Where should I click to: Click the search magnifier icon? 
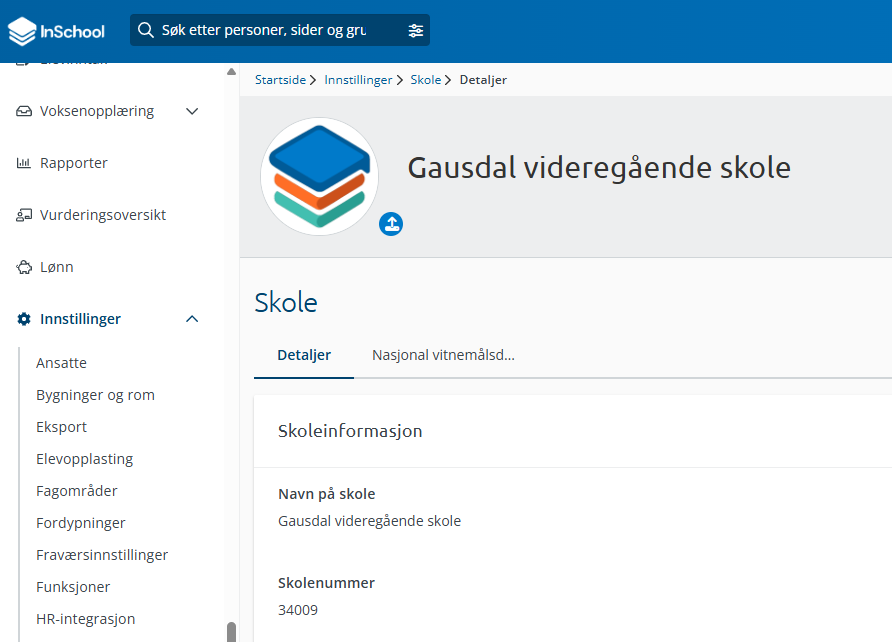(x=146, y=30)
